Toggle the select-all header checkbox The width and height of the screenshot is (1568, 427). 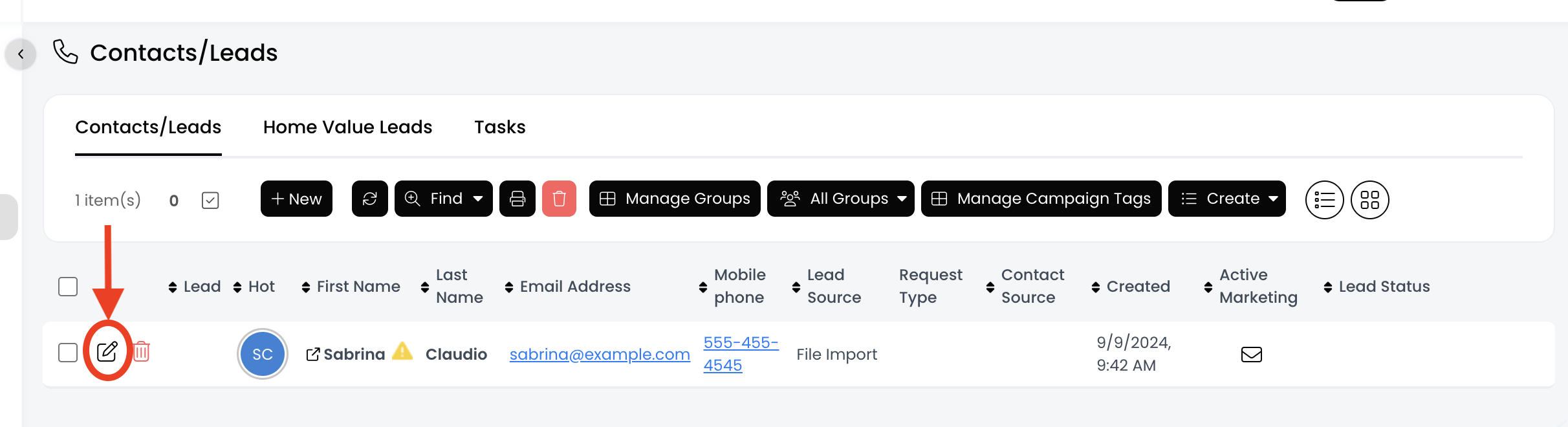tap(68, 287)
